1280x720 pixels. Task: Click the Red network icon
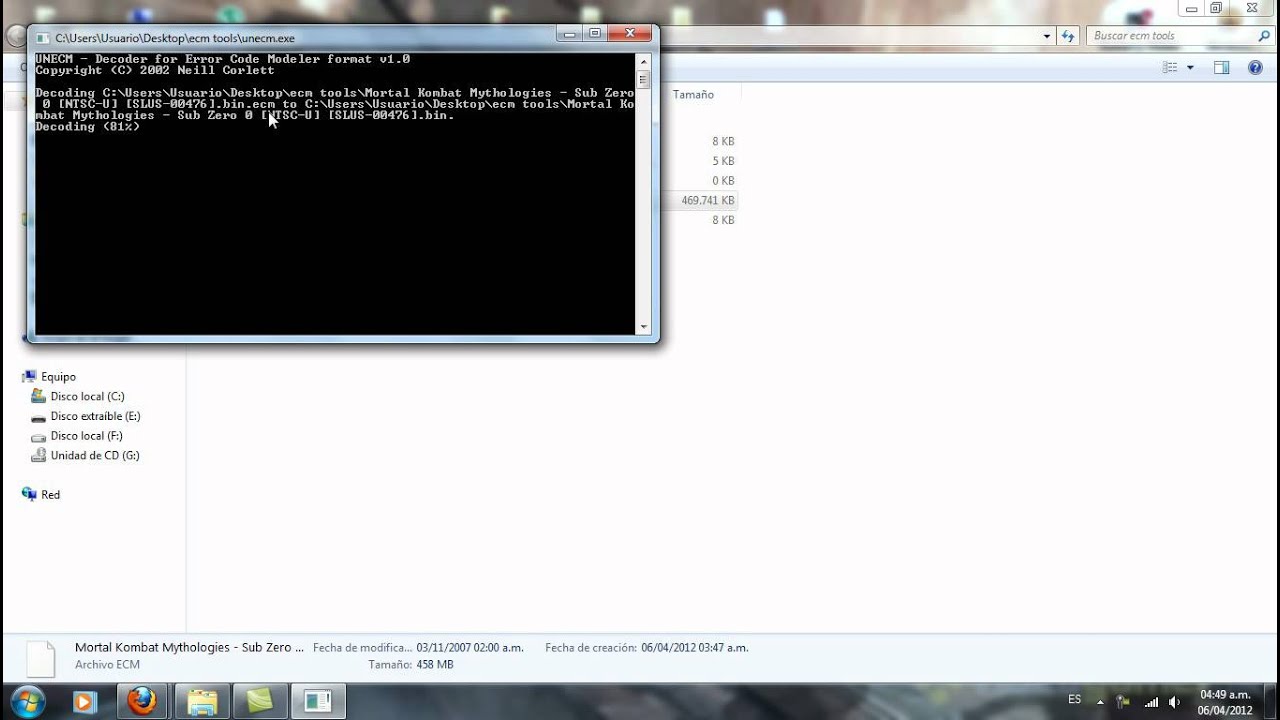(x=29, y=494)
